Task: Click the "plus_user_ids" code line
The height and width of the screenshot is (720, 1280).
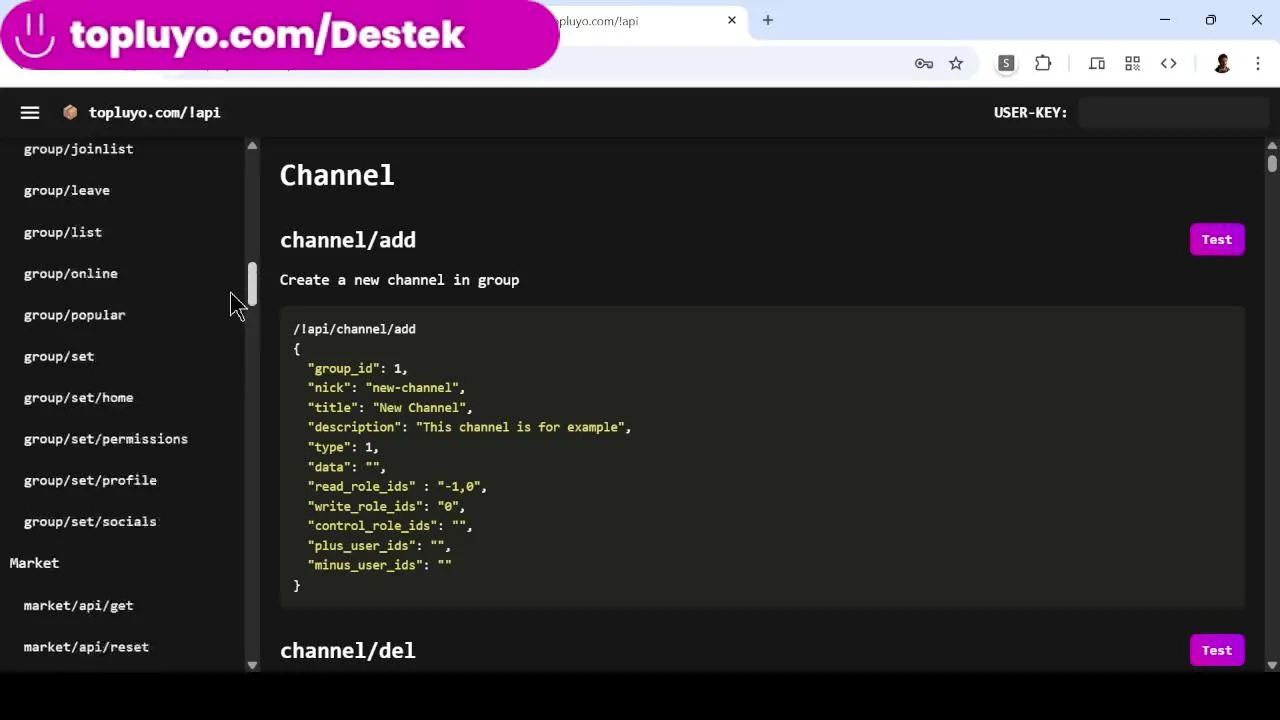Action: pos(379,546)
